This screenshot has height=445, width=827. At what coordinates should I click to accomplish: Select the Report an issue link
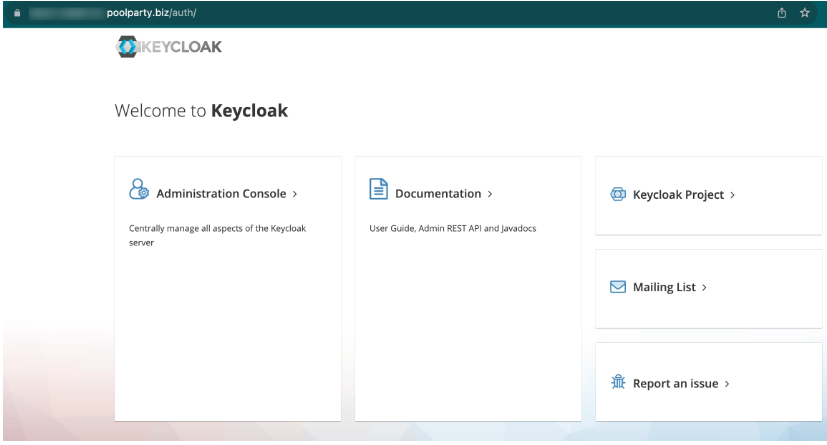675,383
